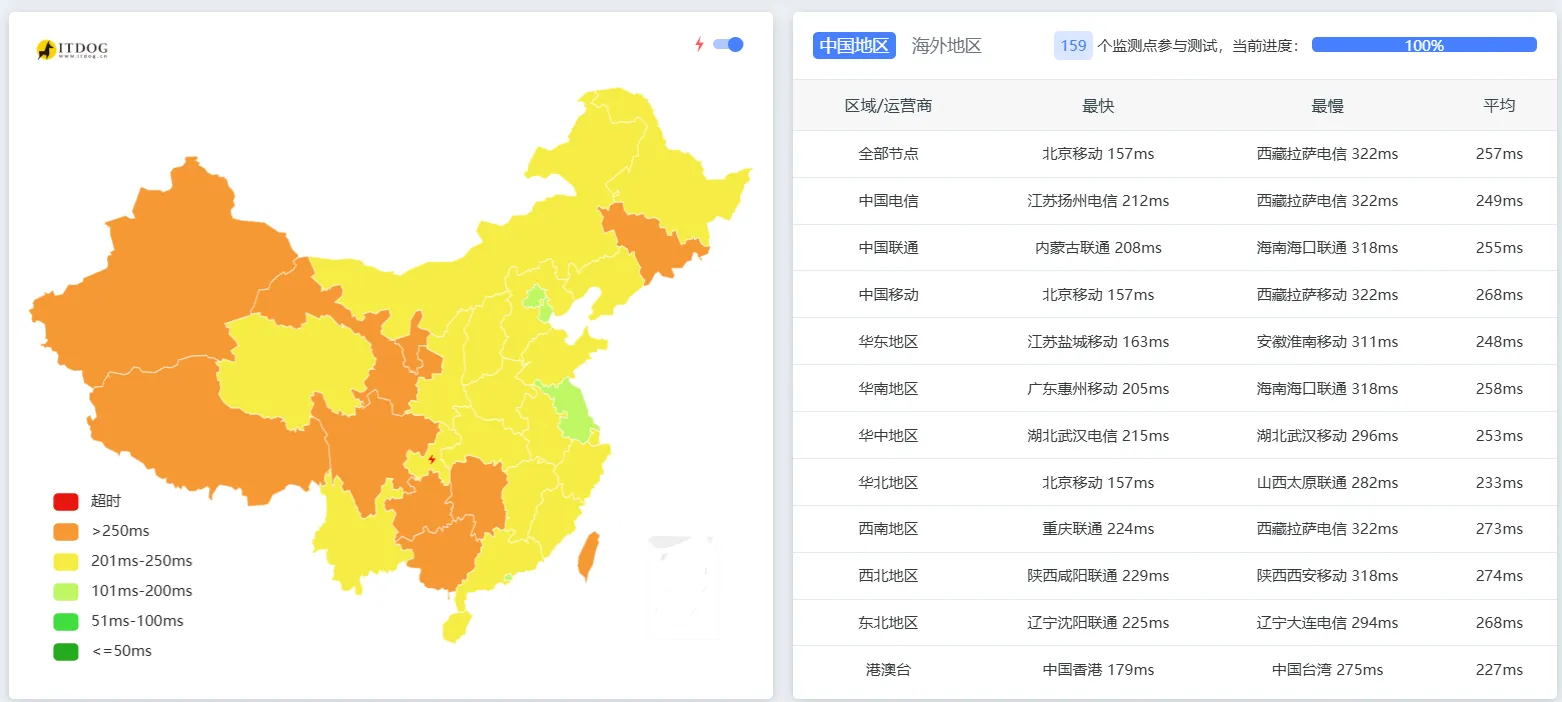Click the 超时 red legend swatch
Screen dimensions: 1562x702
click(65, 501)
